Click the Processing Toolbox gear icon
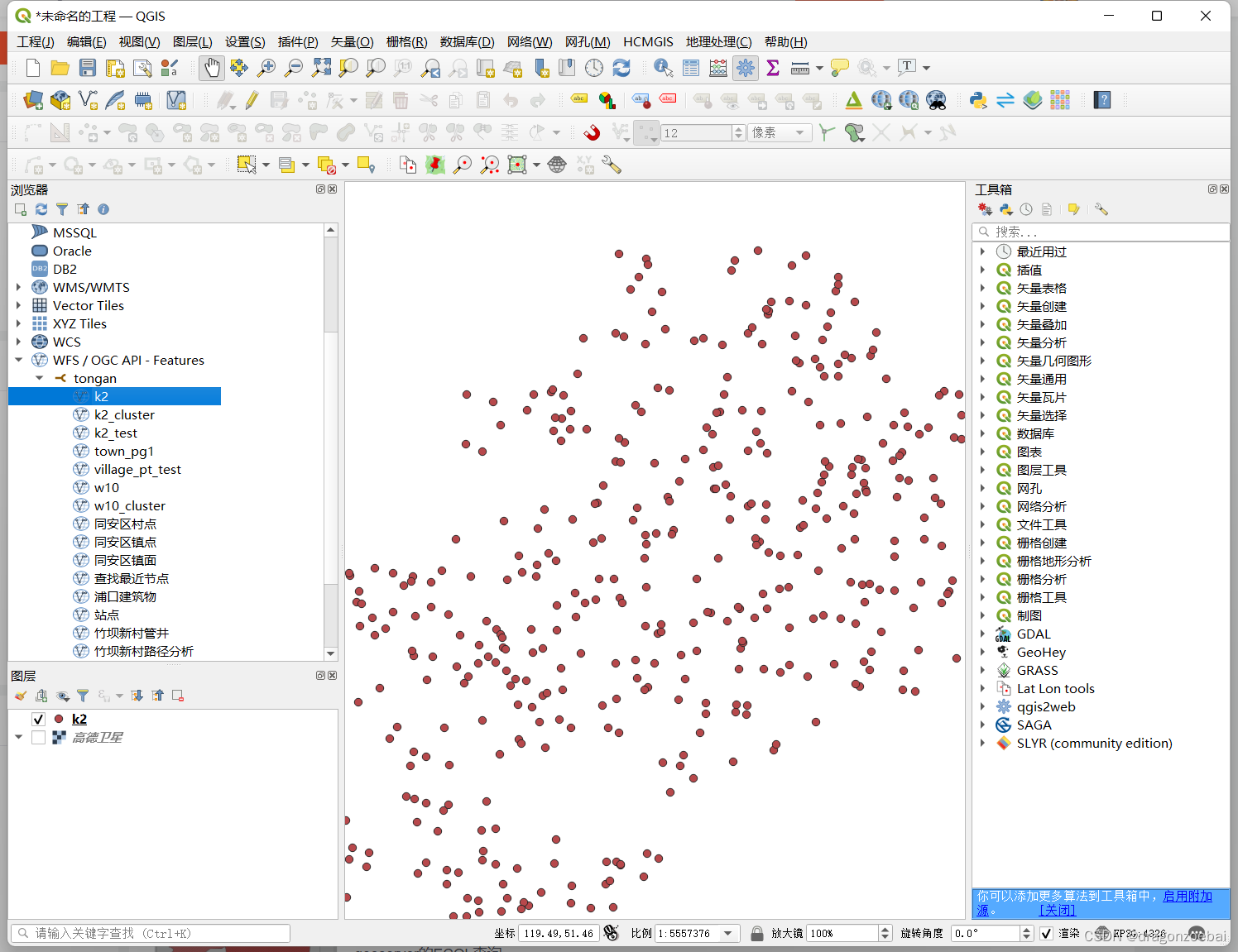1238x952 pixels. tap(746, 68)
